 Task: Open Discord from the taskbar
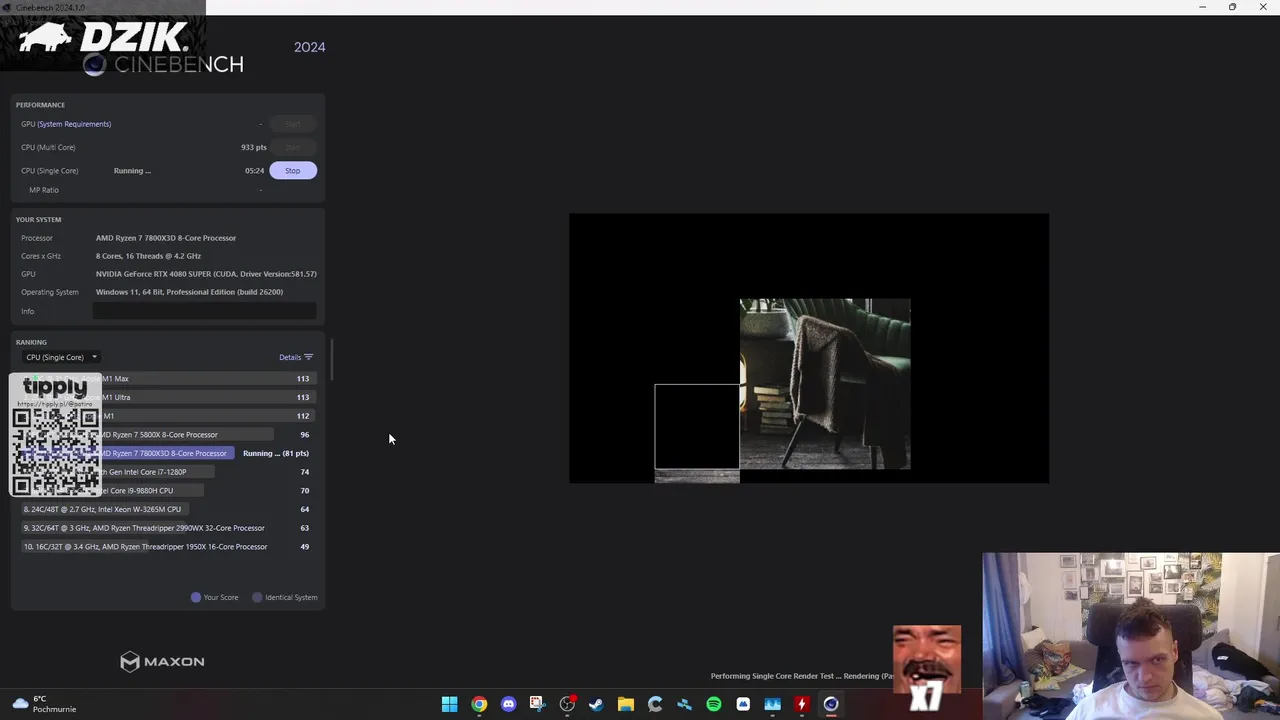coord(508,704)
